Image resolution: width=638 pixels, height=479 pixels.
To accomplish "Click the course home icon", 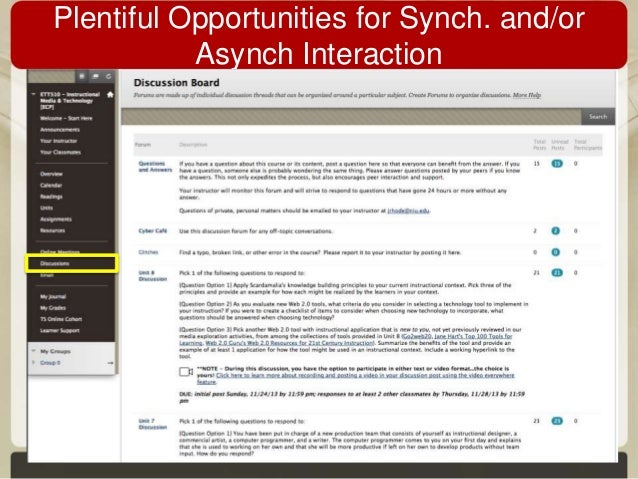I will pyautogui.click(x=110, y=94).
